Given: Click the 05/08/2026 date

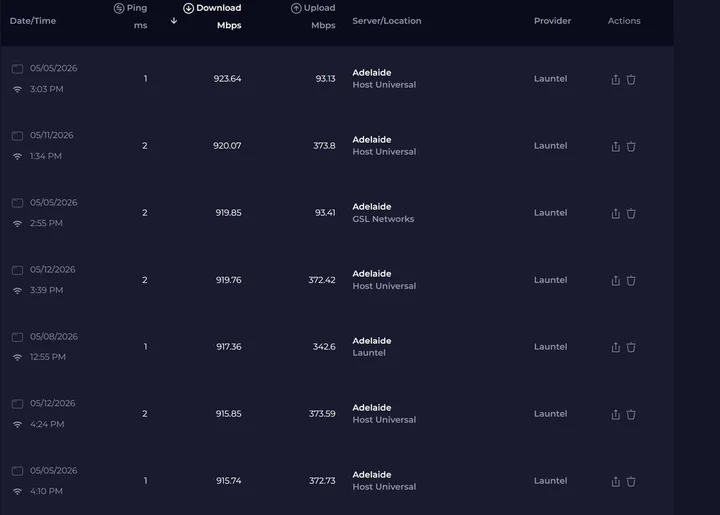Looking at the screenshot, I should (54, 336).
